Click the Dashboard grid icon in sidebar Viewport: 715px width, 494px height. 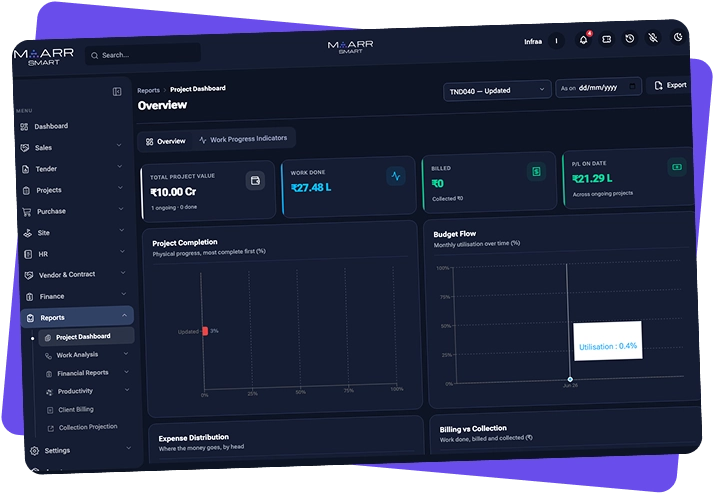pos(24,127)
